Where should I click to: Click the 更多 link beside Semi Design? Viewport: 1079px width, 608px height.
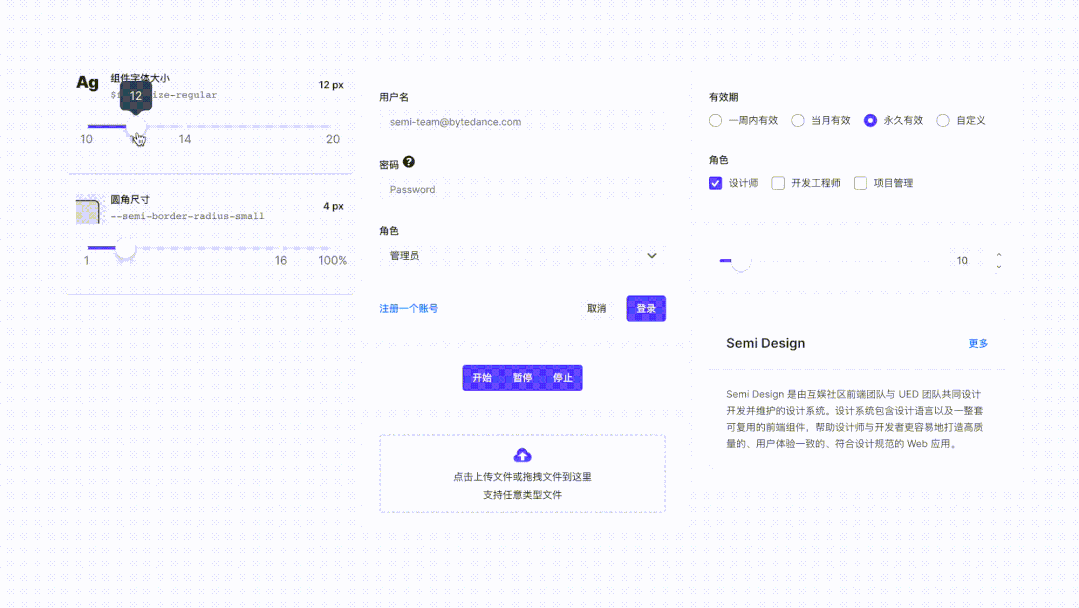[x=978, y=343]
